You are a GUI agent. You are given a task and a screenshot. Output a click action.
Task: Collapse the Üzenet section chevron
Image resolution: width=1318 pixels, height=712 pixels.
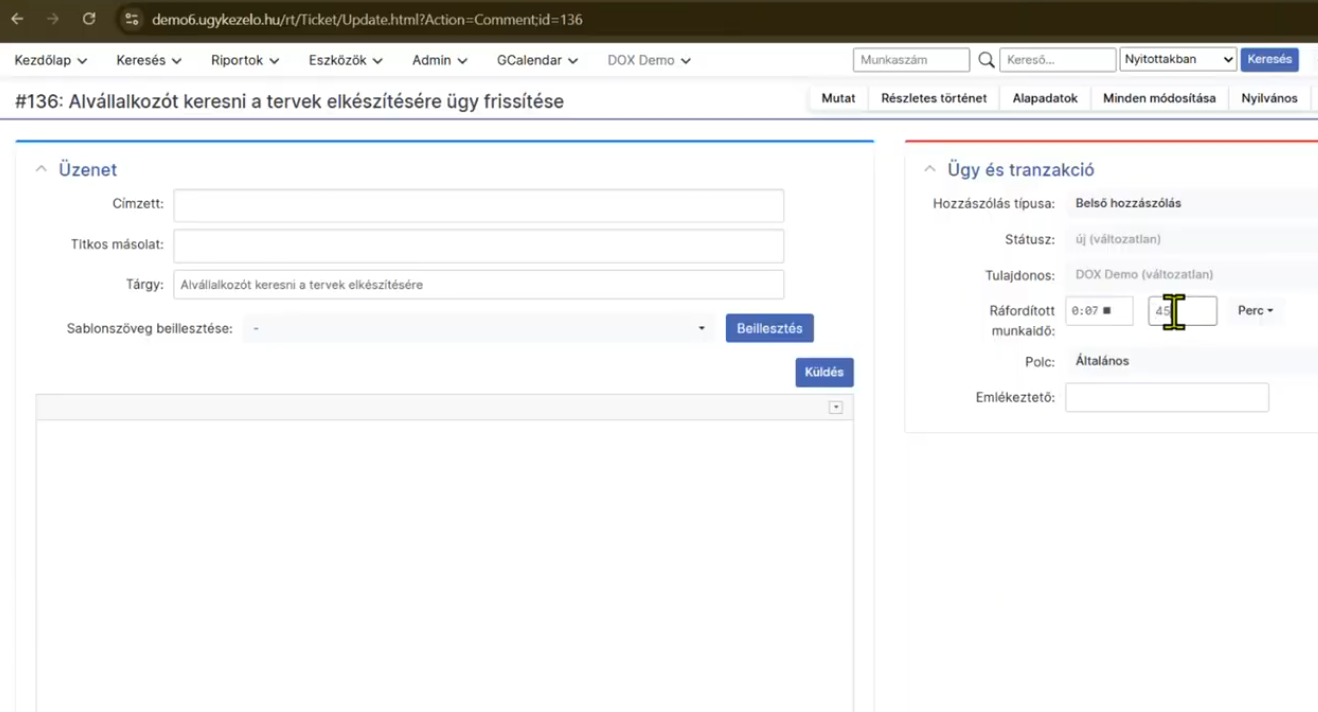(x=41, y=170)
